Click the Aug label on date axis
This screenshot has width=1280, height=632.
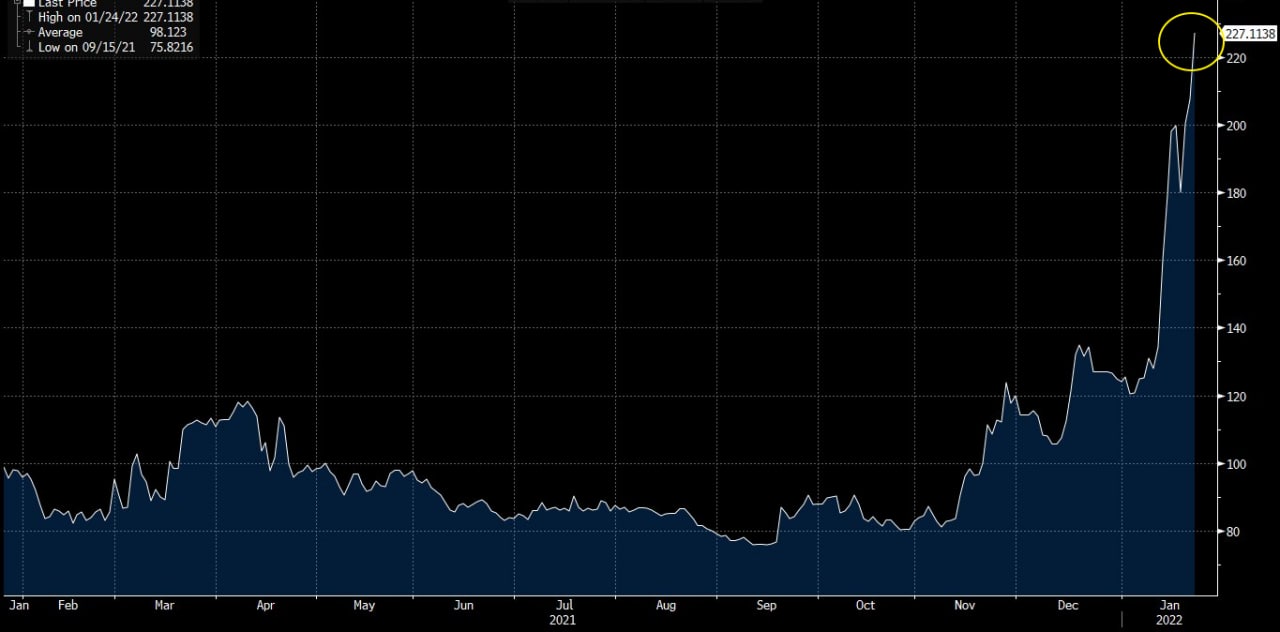(x=666, y=605)
